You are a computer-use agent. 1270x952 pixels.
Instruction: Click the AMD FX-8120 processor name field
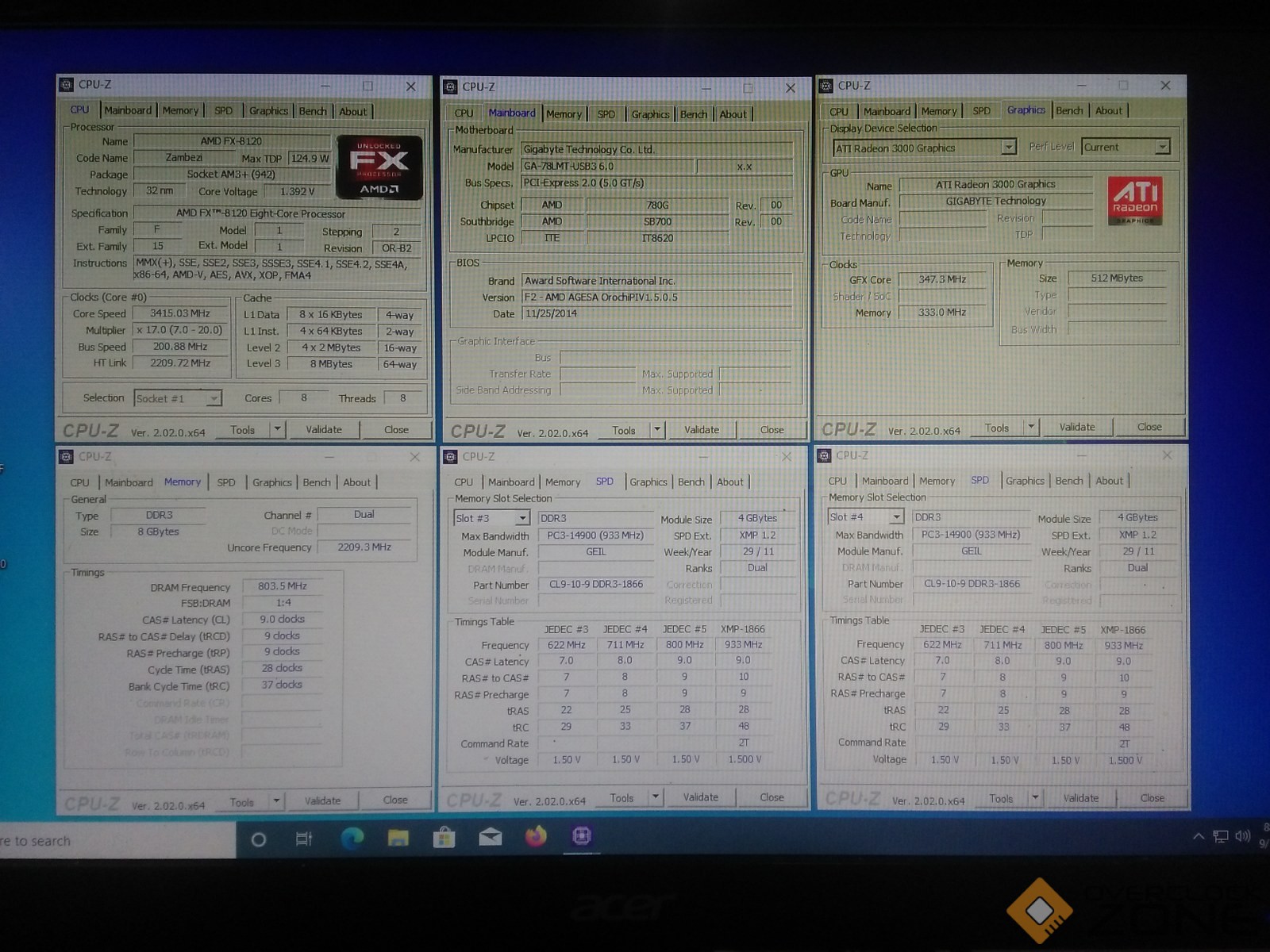(x=231, y=141)
